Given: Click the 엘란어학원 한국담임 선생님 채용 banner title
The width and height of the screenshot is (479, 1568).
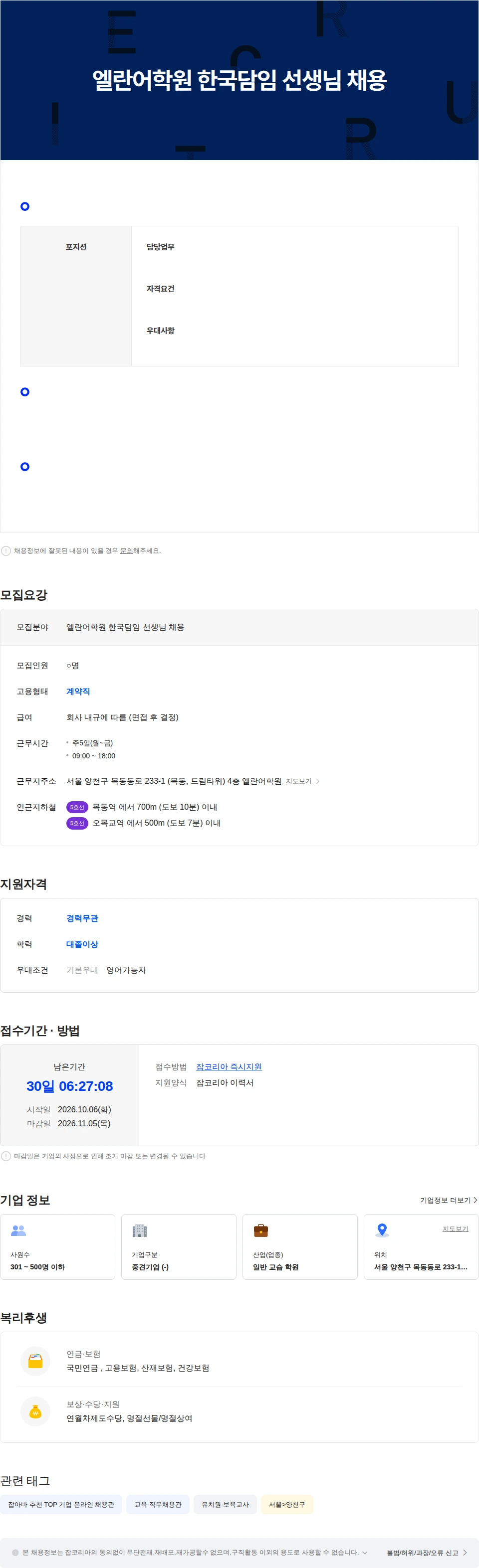Looking at the screenshot, I should point(239,80).
